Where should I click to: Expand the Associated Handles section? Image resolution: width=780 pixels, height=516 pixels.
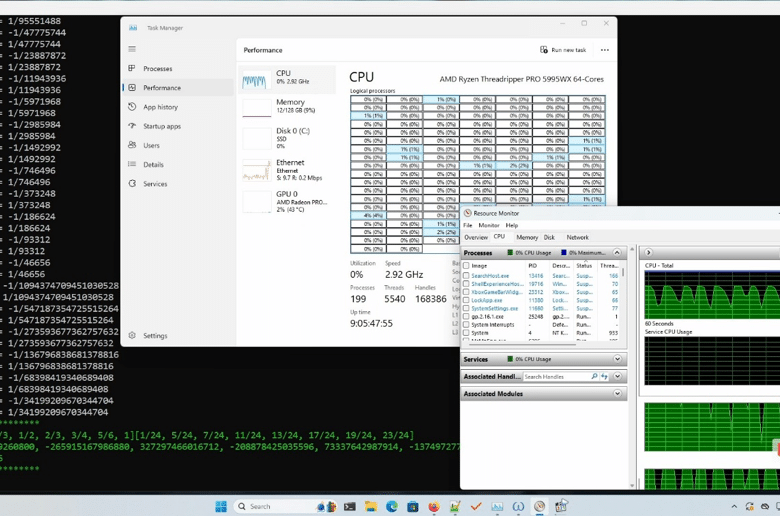(x=617, y=376)
